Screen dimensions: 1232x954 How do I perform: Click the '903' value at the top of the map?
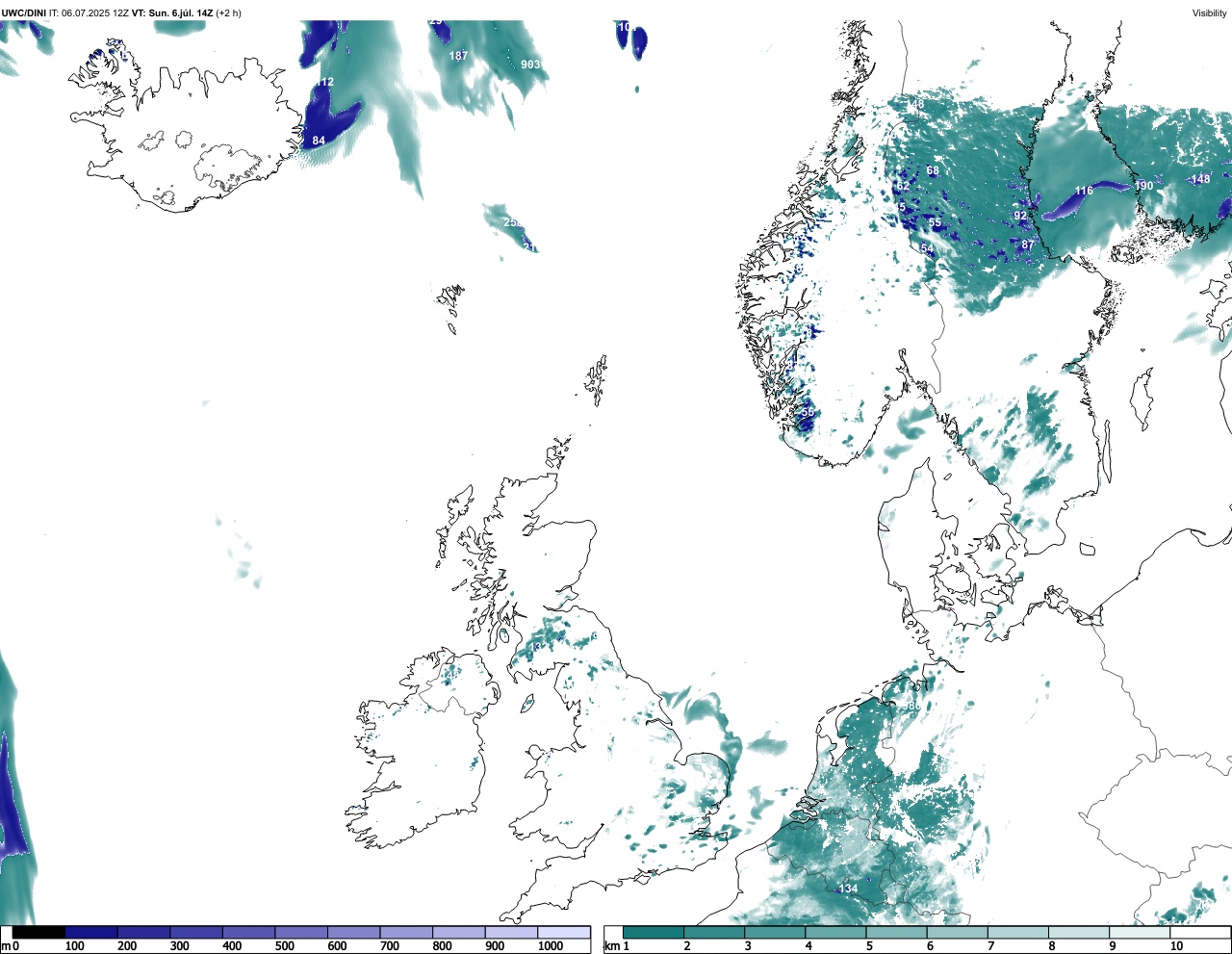(530, 64)
